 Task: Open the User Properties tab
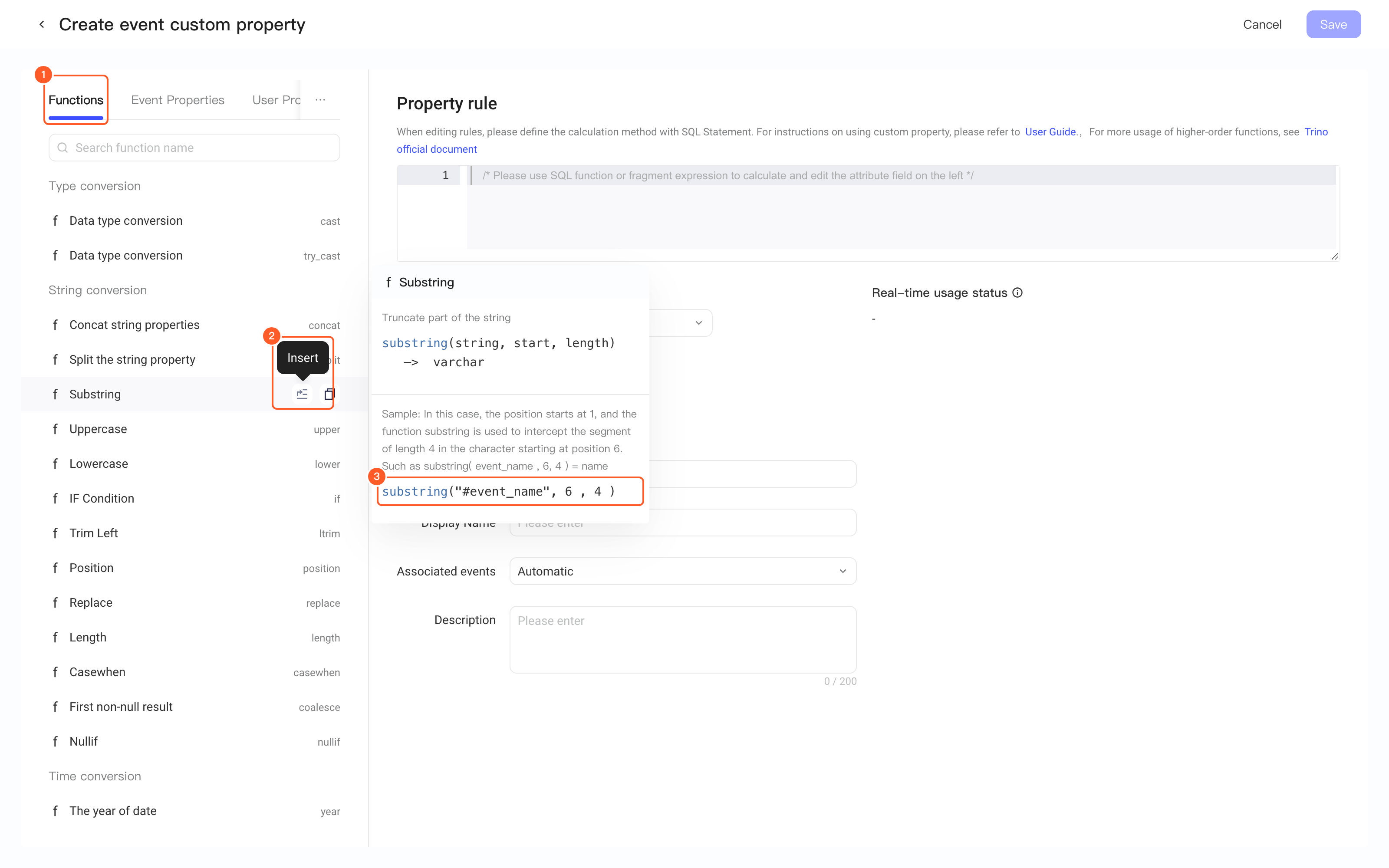(276, 100)
